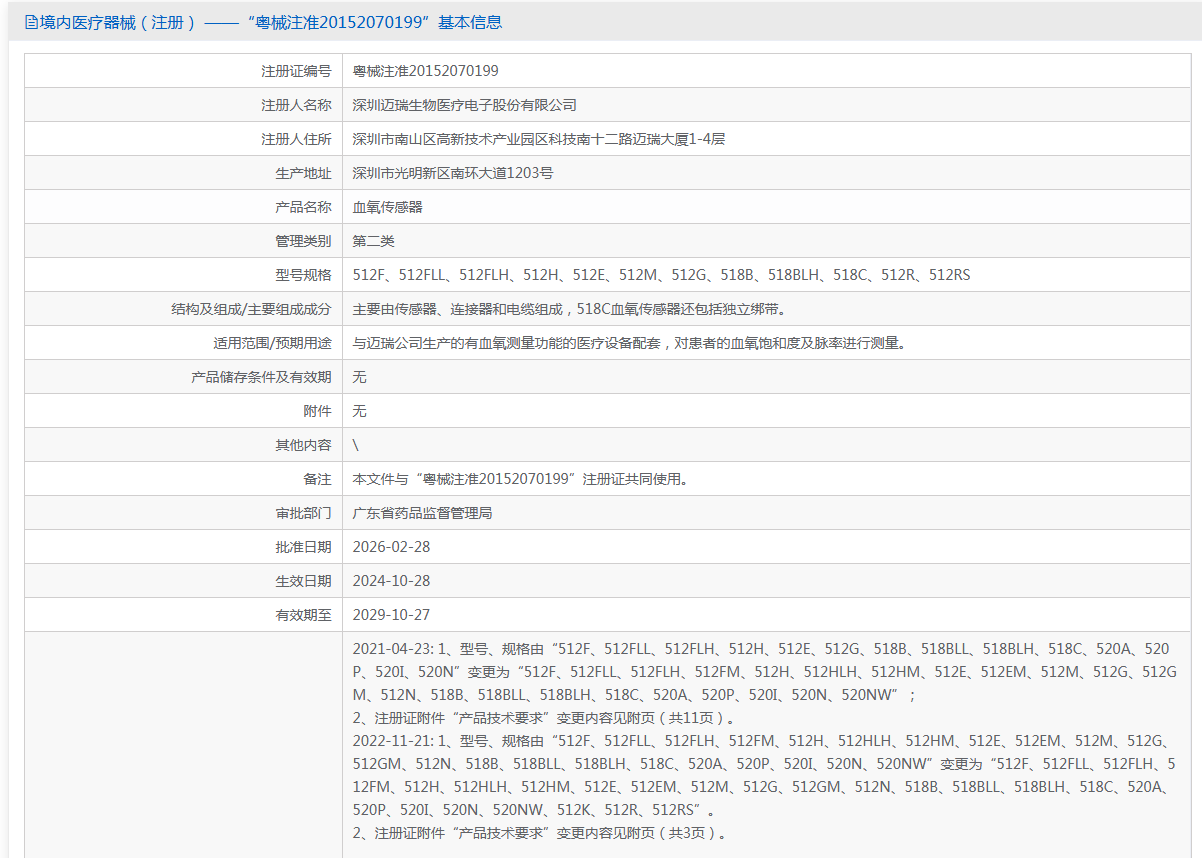
Task: Select the intended use text about 血氧饱和度及脉率
Action: coord(630,343)
